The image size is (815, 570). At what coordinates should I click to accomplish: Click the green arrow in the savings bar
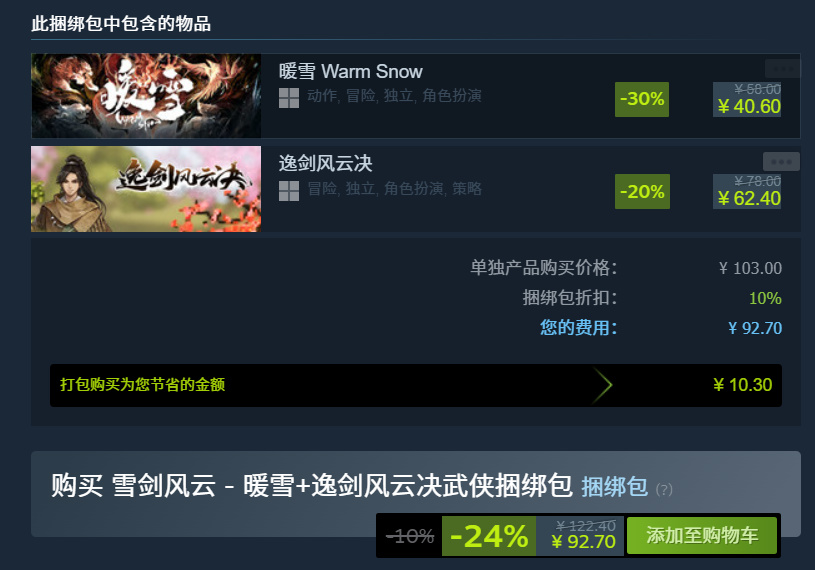pyautogui.click(x=602, y=385)
